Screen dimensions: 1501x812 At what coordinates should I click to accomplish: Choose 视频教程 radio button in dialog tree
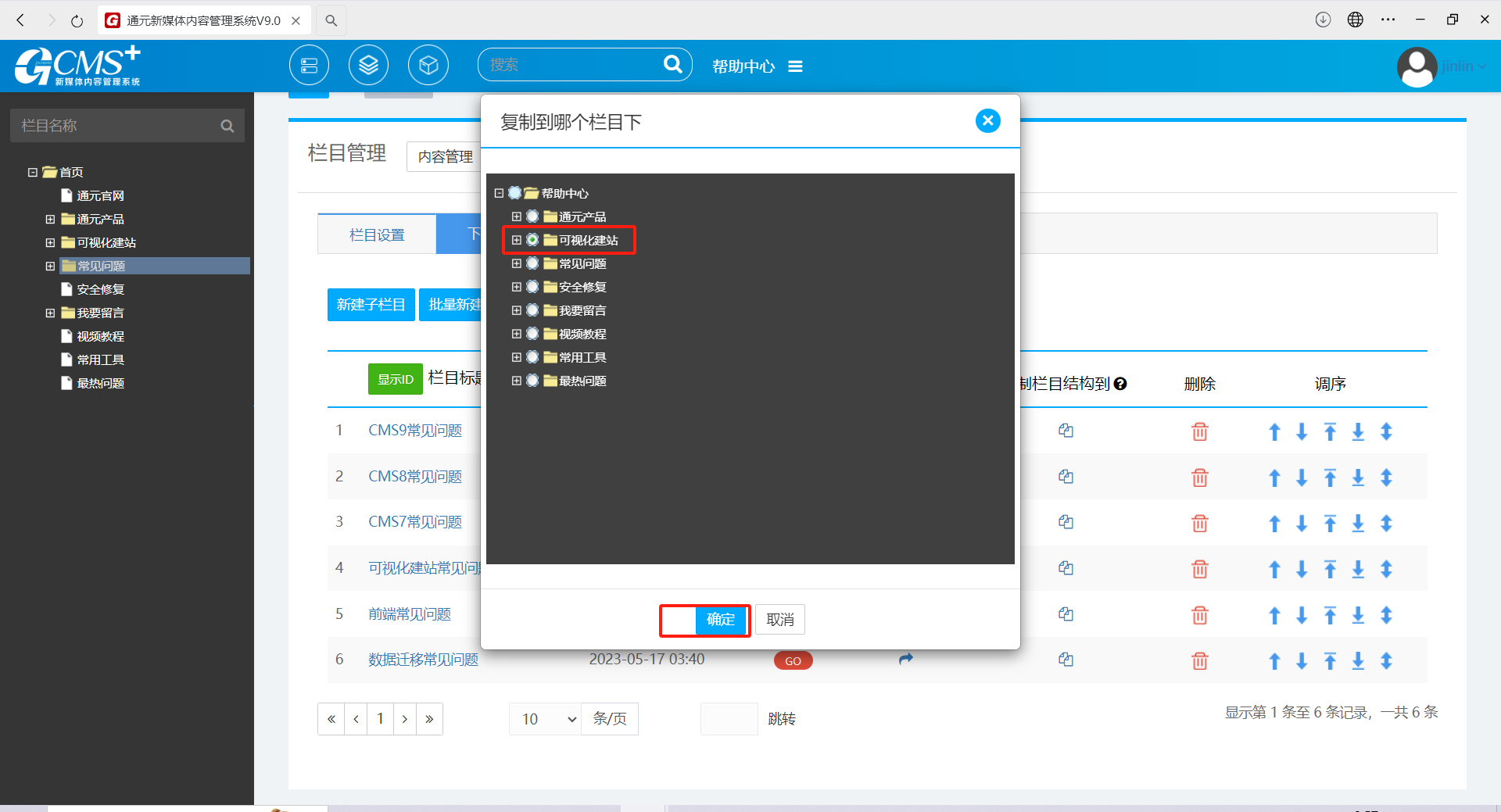(x=532, y=334)
